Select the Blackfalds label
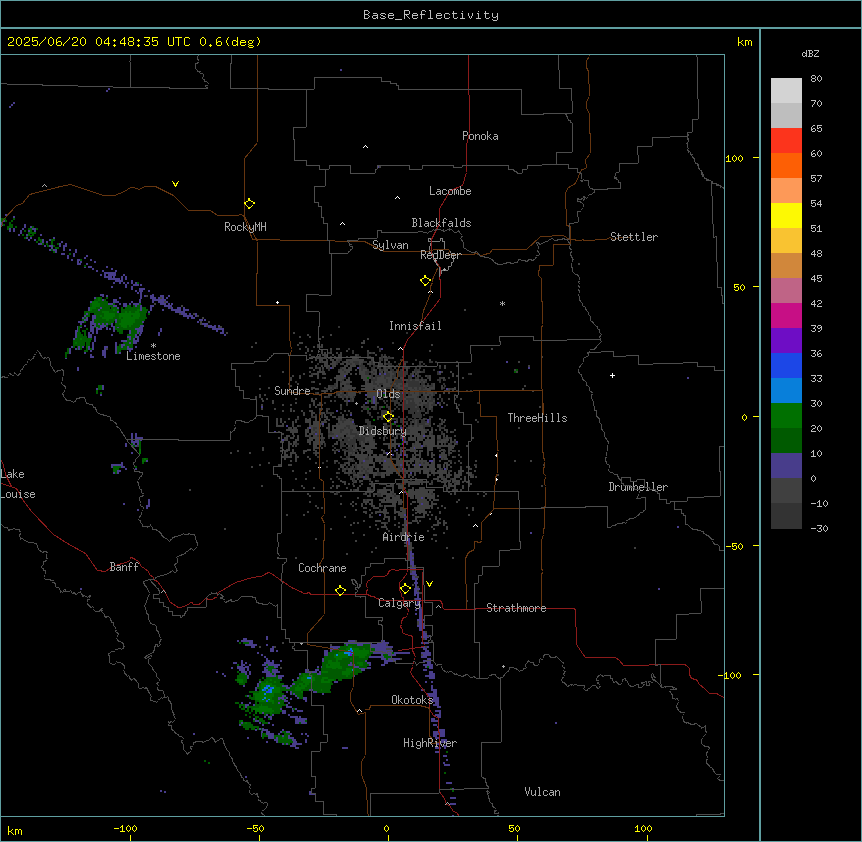Image resolution: width=862 pixels, height=842 pixels. coord(441,223)
